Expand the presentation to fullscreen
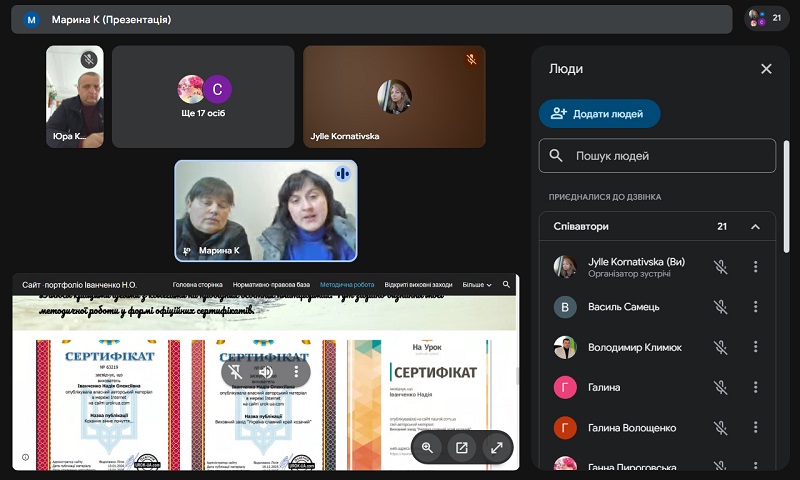 pyautogui.click(x=496, y=447)
